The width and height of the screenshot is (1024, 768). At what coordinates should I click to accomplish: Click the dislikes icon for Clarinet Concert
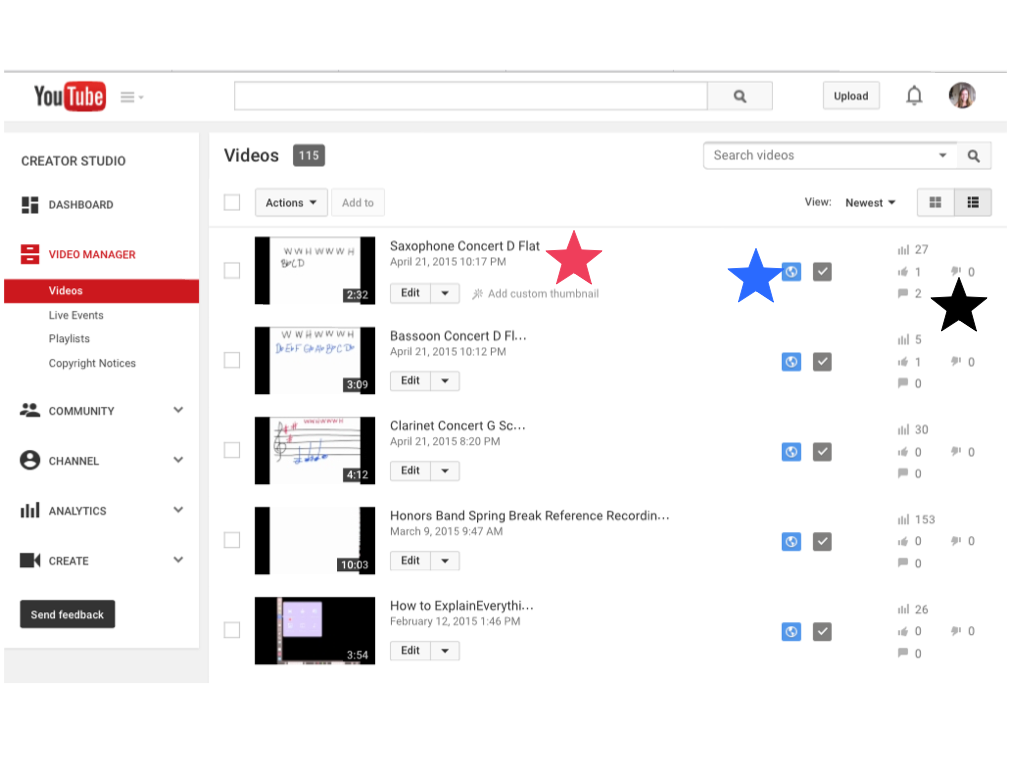tap(956, 451)
